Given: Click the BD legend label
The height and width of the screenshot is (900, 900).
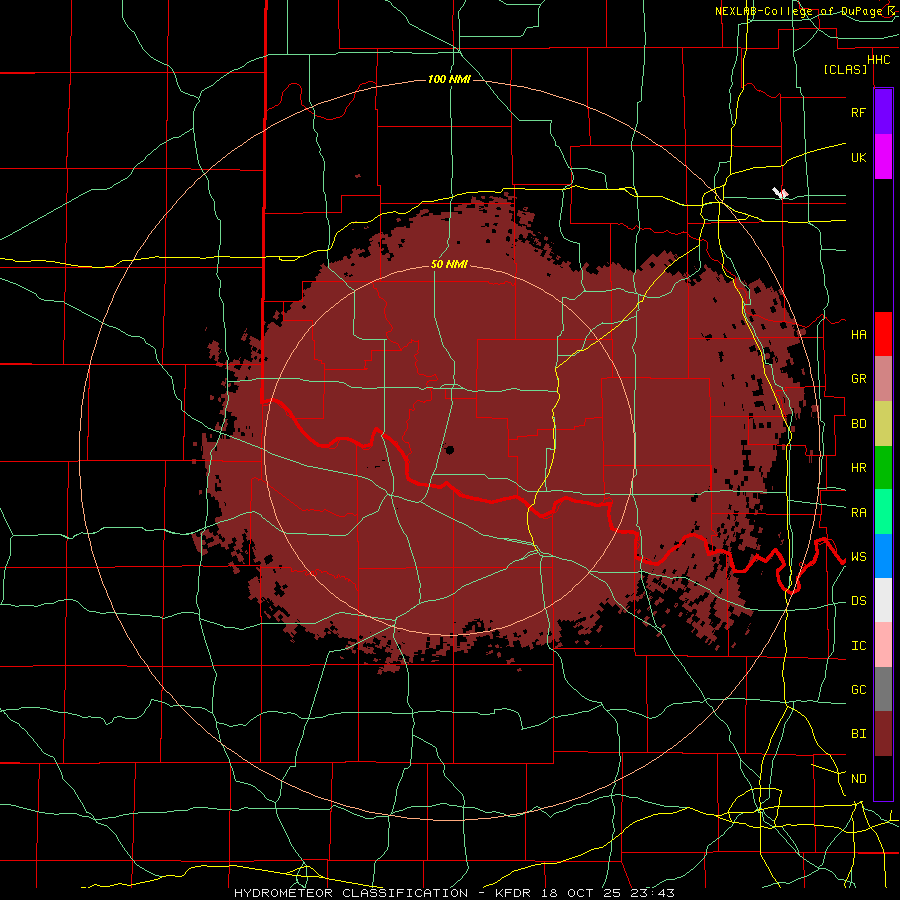Looking at the screenshot, I should pos(859,423).
